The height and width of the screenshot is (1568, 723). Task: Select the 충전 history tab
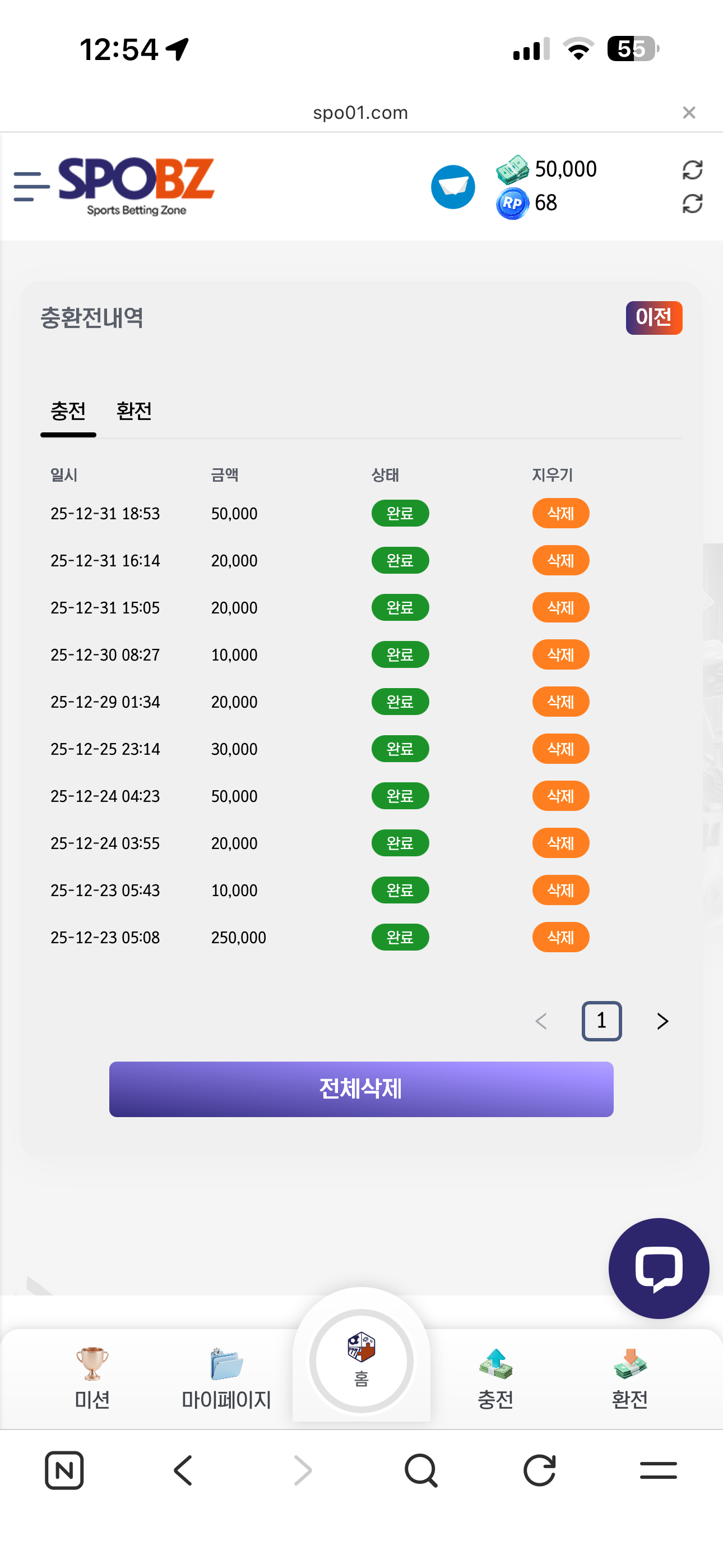[68, 412]
